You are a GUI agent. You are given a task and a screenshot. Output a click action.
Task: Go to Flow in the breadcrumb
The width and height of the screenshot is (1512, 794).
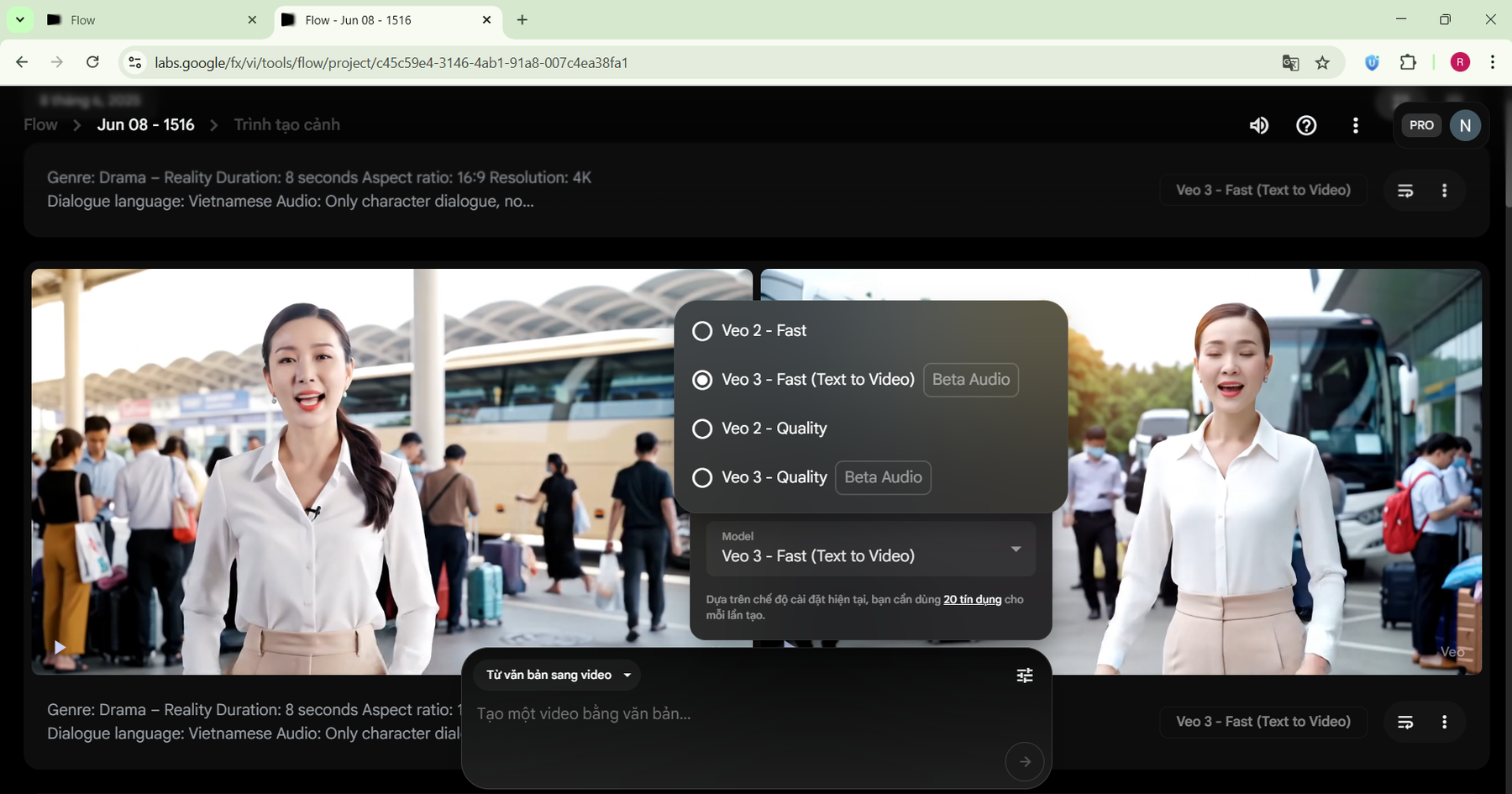pyautogui.click(x=40, y=125)
